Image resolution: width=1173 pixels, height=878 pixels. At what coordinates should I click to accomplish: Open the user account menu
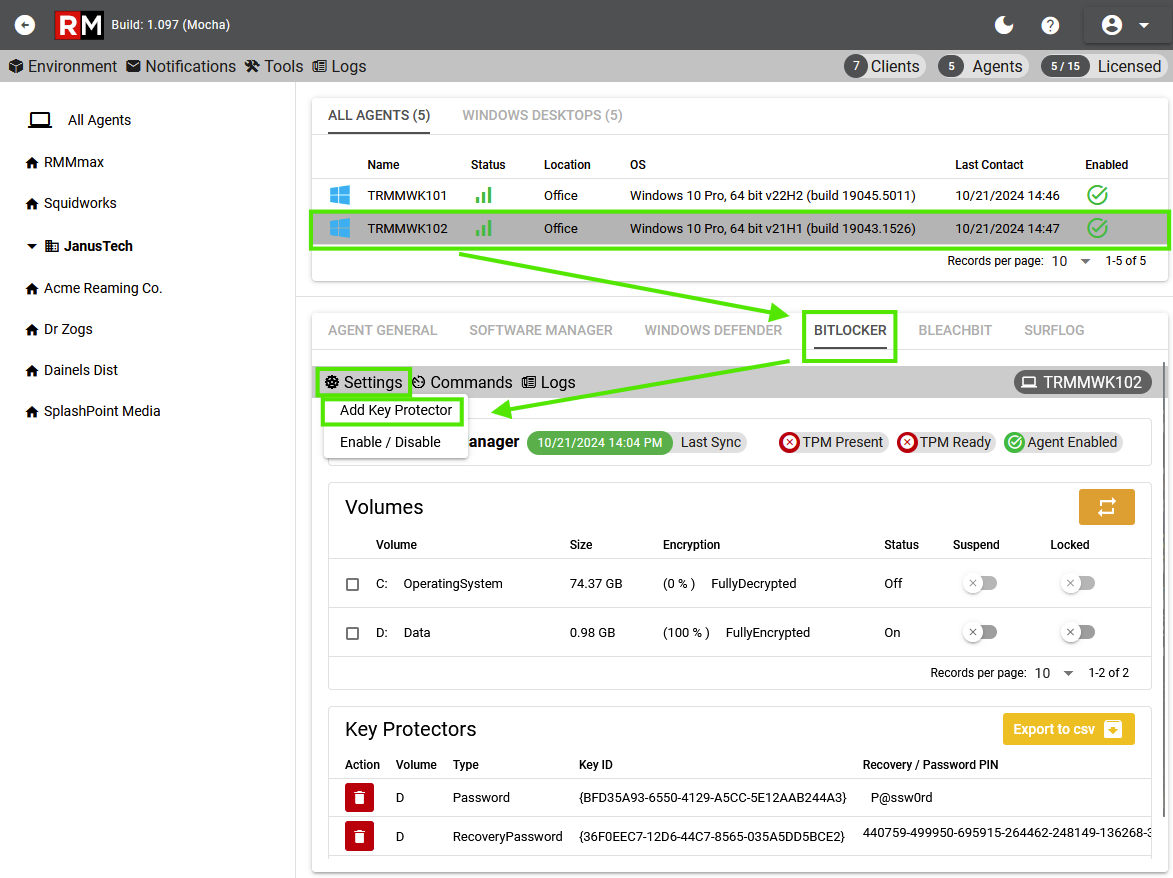1124,25
